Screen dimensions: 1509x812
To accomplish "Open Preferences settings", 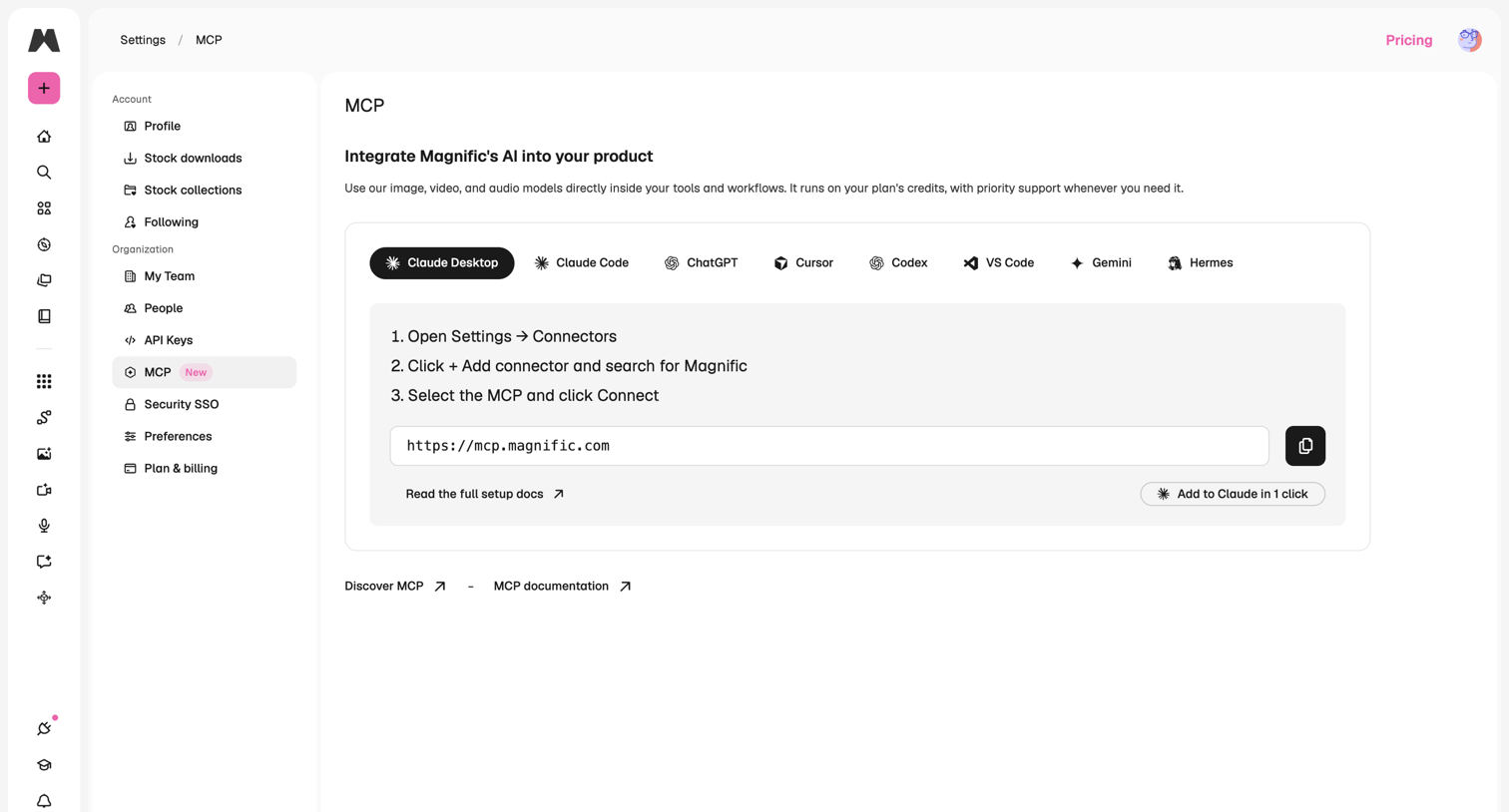I will point(204,436).
